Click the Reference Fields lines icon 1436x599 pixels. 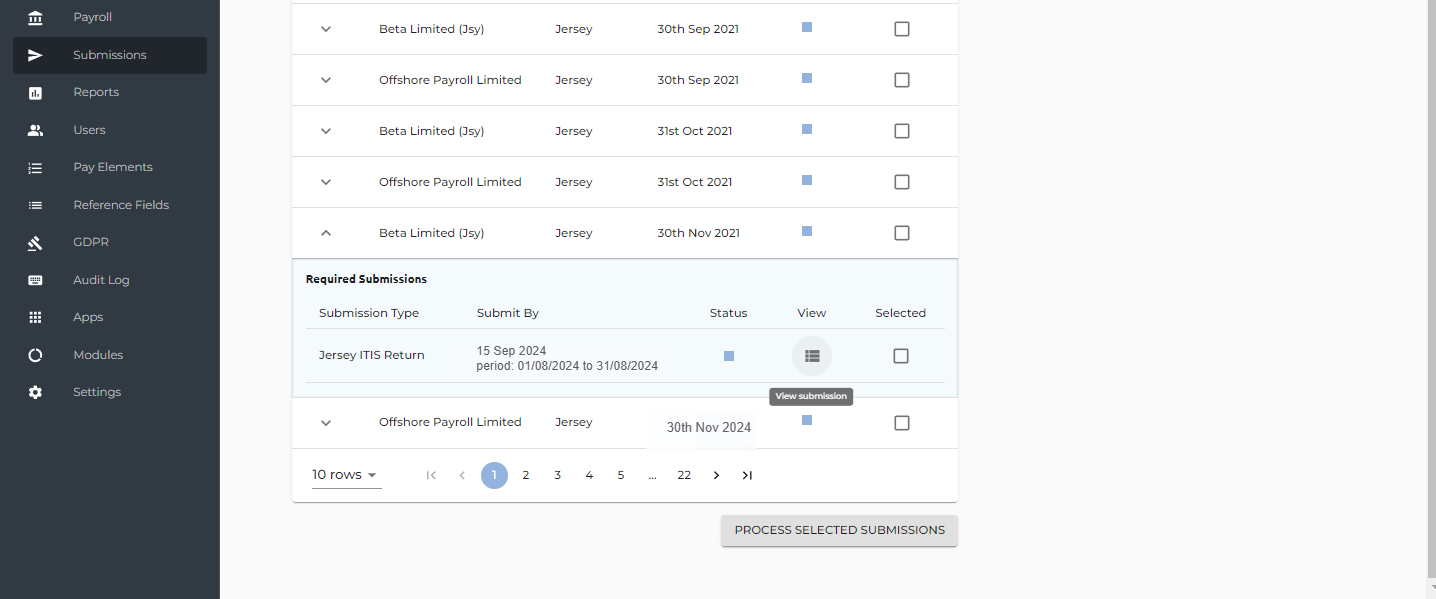35,205
